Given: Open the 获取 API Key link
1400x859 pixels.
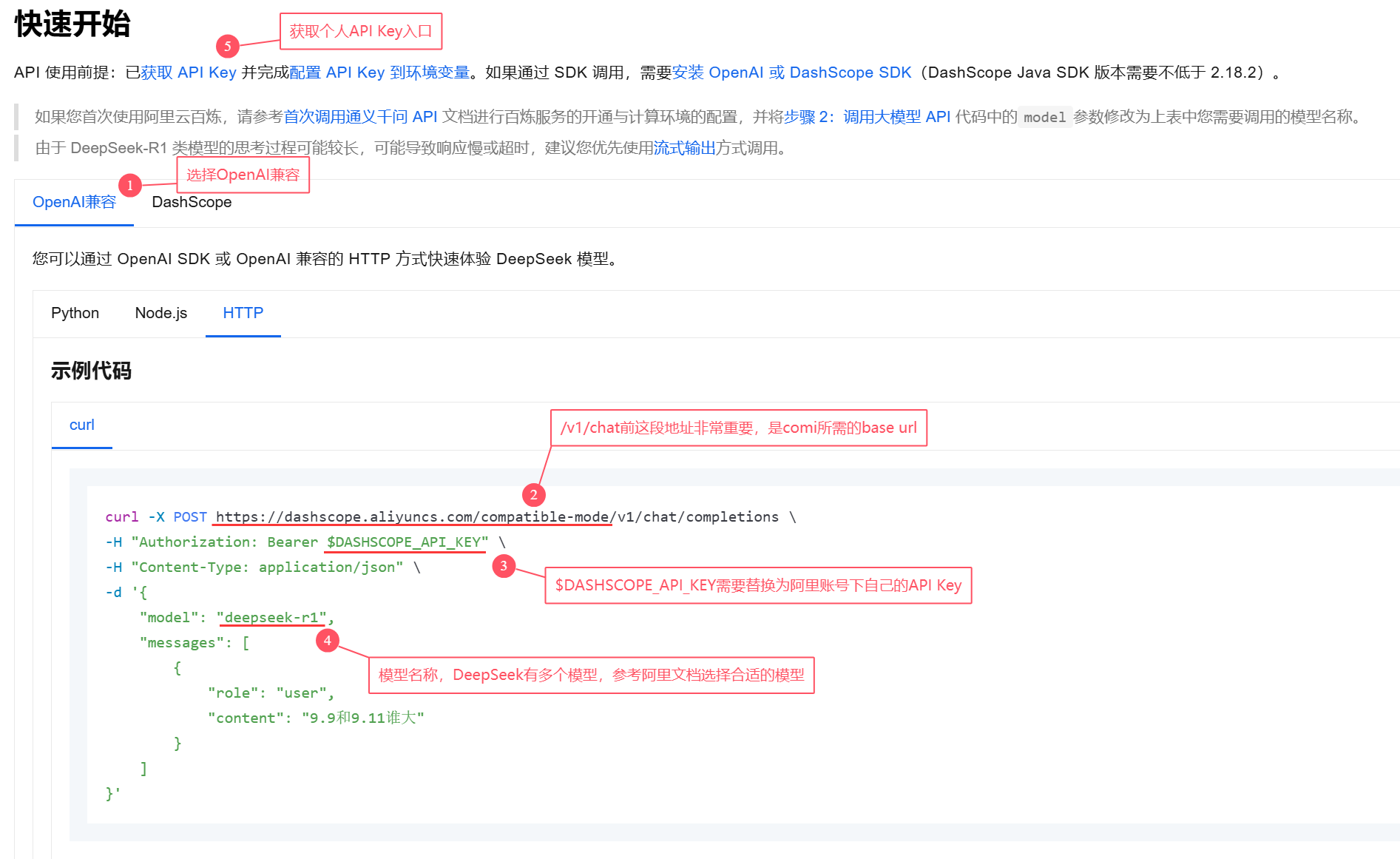Looking at the screenshot, I should tap(189, 73).
